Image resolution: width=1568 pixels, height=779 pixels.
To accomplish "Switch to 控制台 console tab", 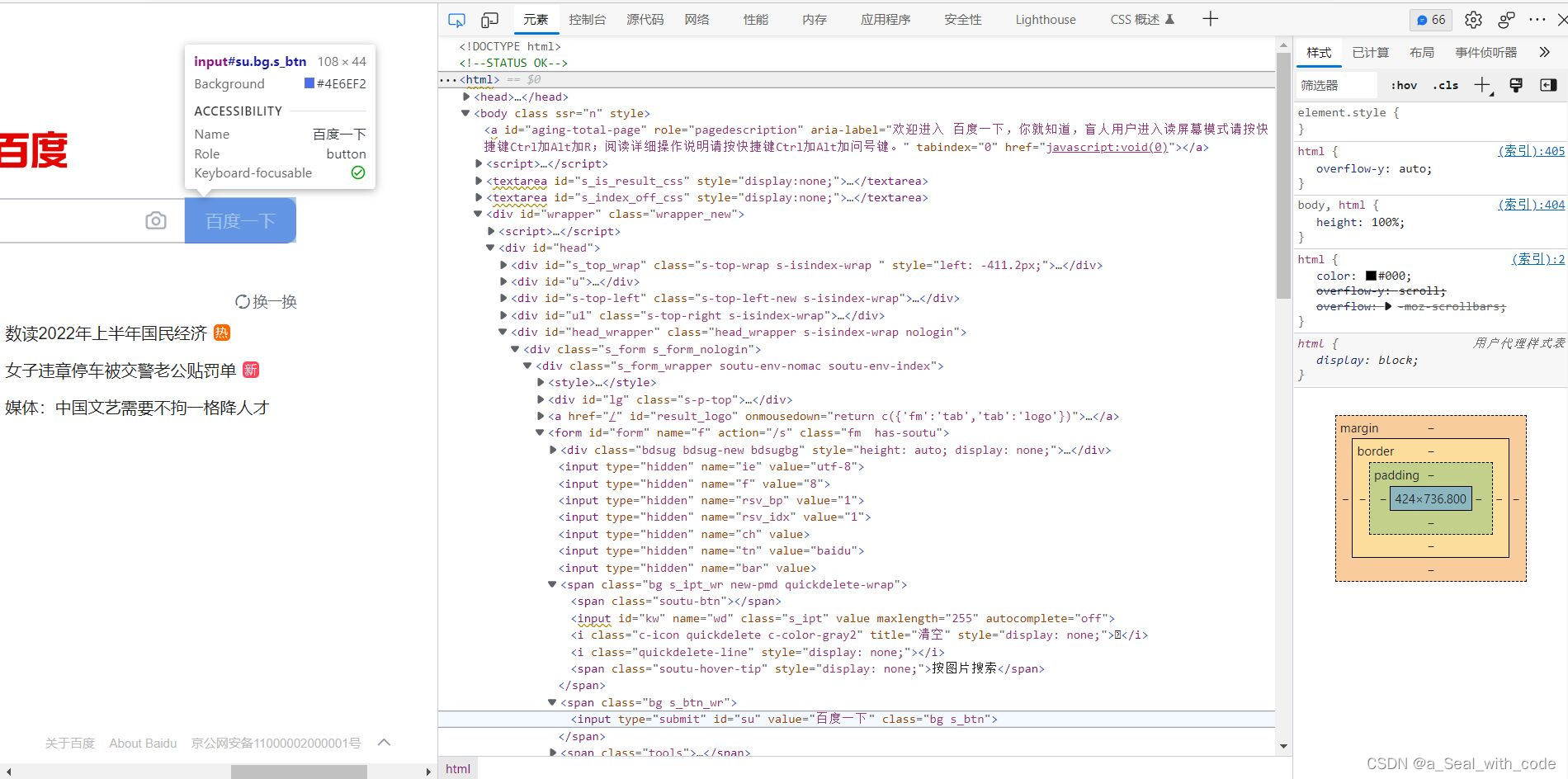I will (x=588, y=19).
